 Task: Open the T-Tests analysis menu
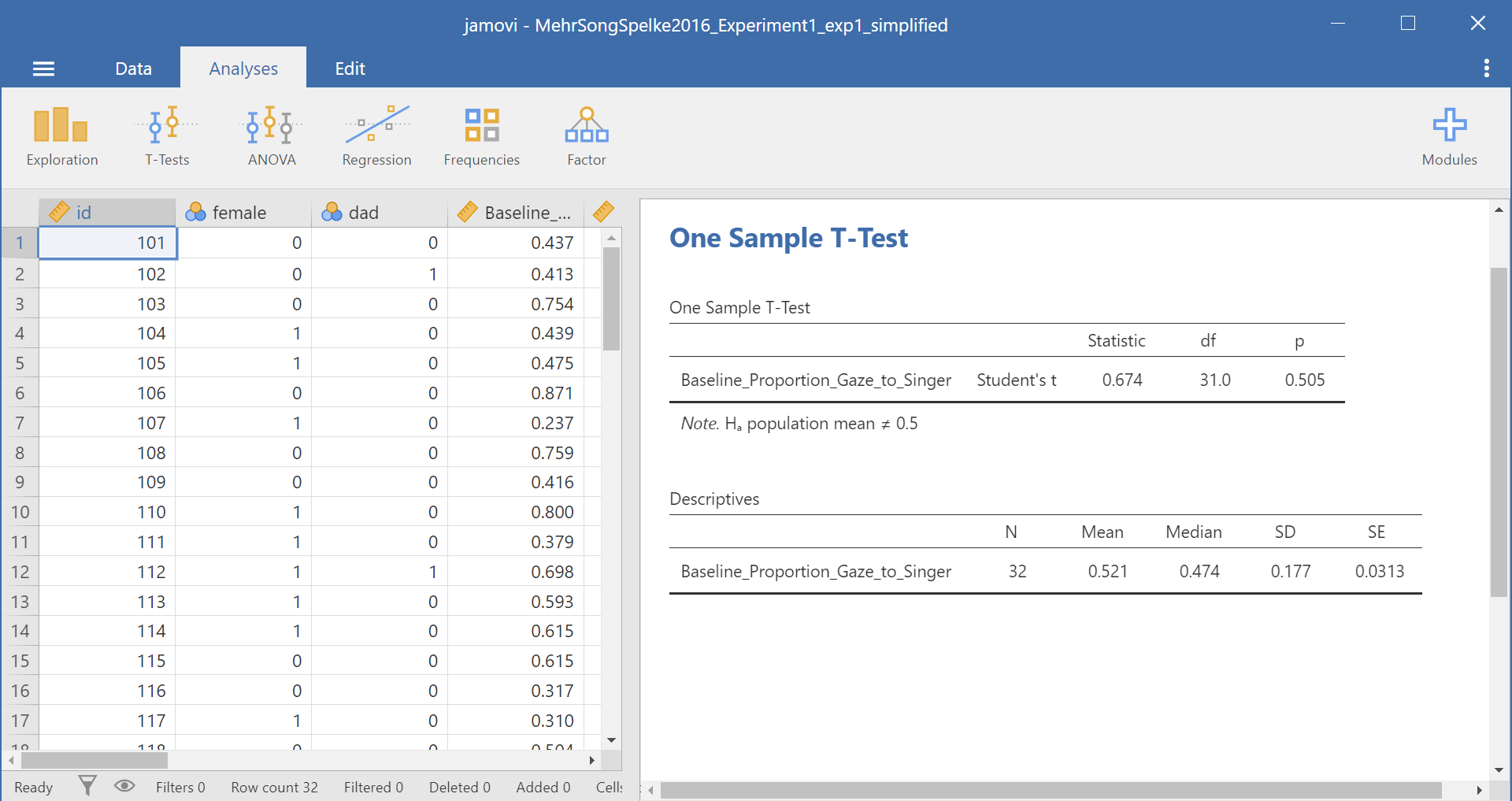167,137
